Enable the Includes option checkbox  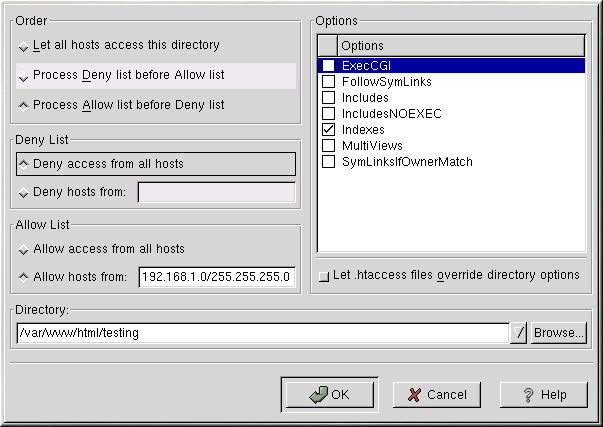pos(328,98)
